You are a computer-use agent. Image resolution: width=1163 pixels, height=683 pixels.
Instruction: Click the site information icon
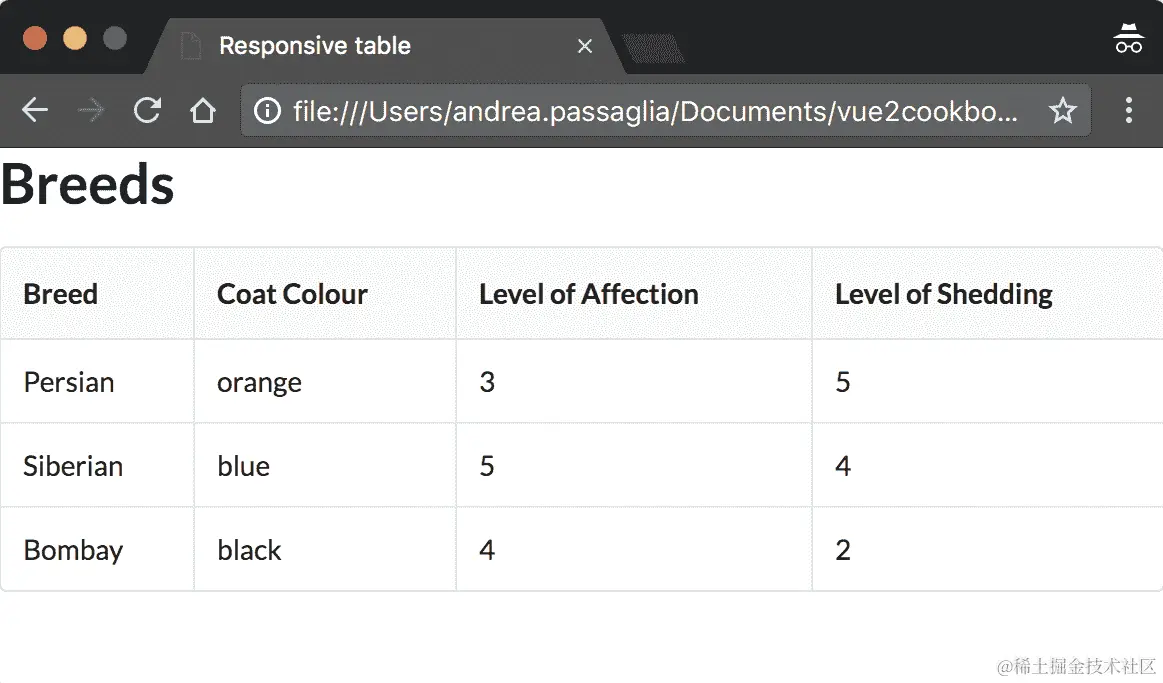point(267,110)
